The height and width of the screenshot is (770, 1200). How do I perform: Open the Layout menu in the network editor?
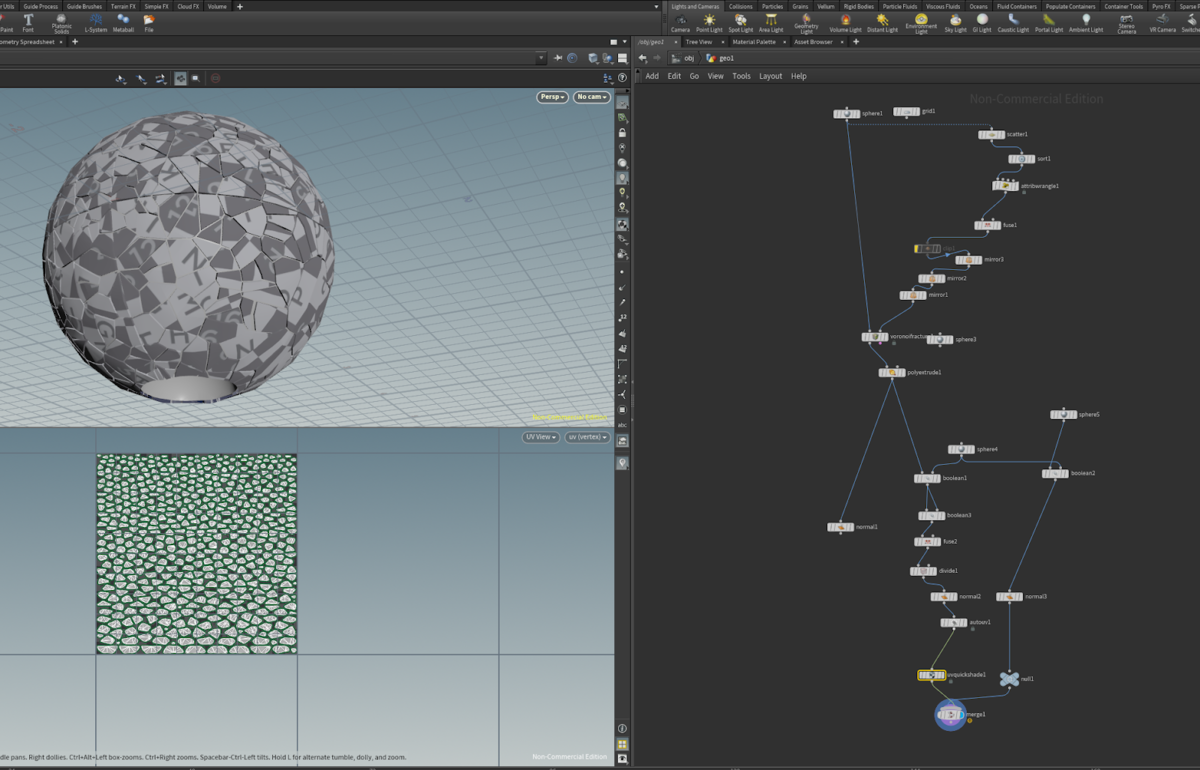770,76
